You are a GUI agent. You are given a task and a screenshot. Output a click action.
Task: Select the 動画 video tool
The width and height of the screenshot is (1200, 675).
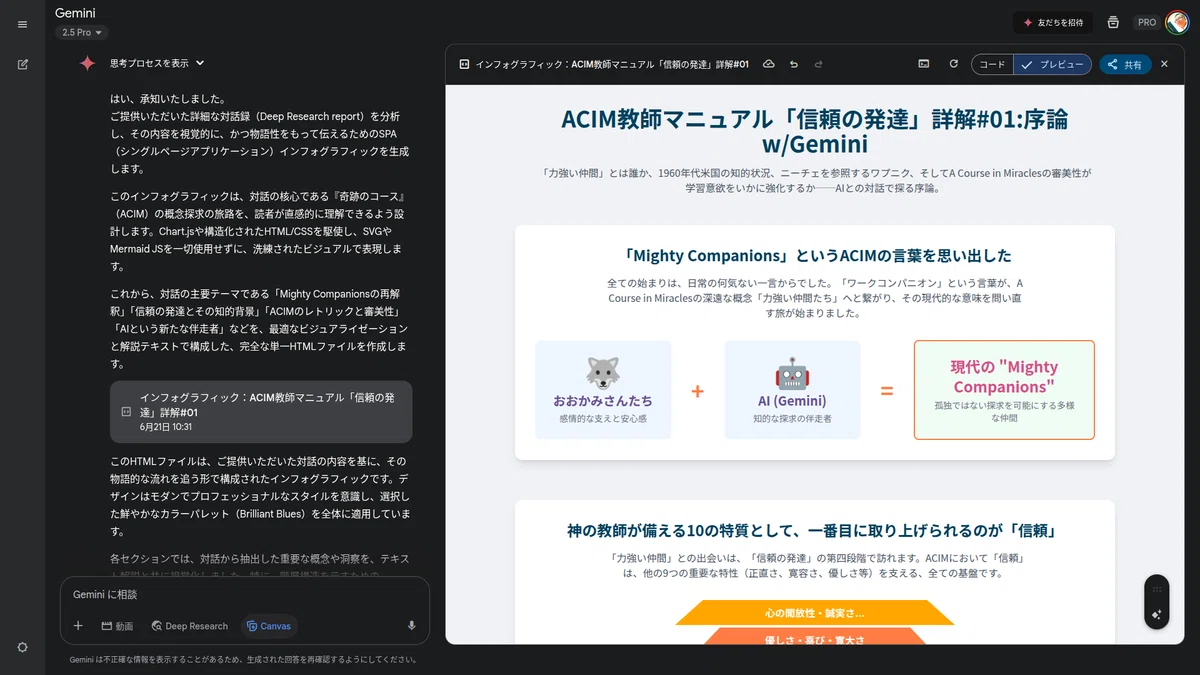tap(117, 626)
